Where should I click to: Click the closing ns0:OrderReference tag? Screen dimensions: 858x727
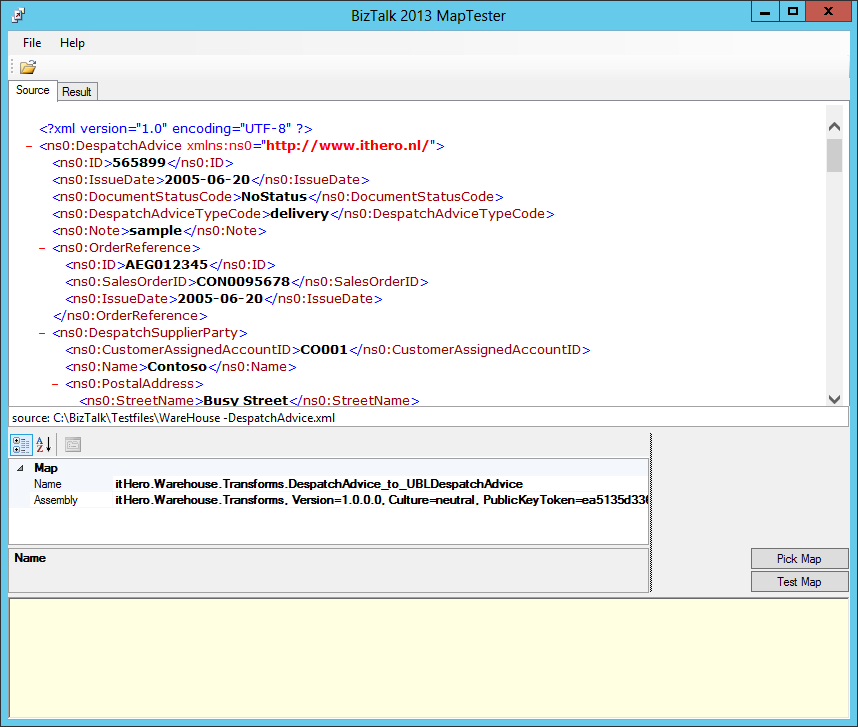point(130,316)
